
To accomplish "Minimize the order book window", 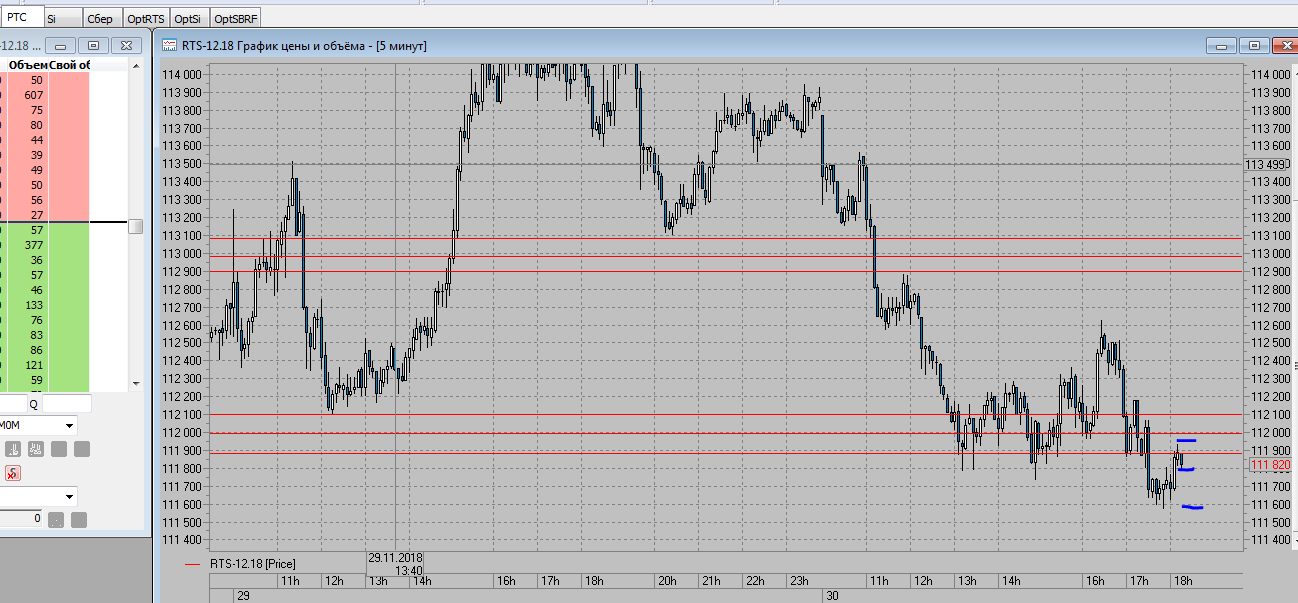I will click(x=61, y=45).
